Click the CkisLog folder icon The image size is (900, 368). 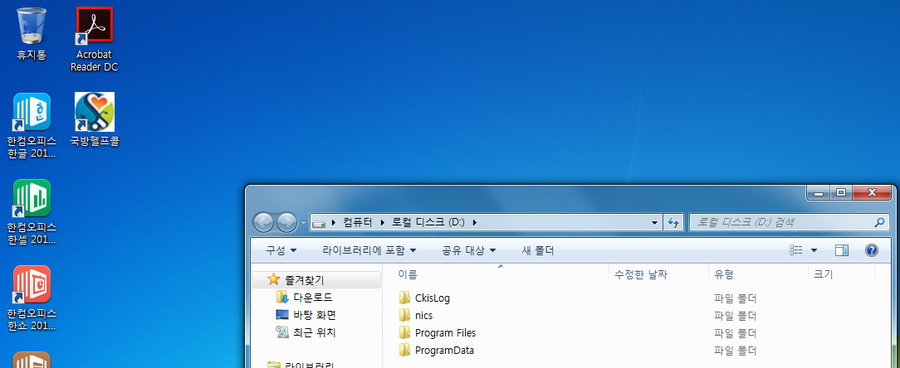click(405, 298)
